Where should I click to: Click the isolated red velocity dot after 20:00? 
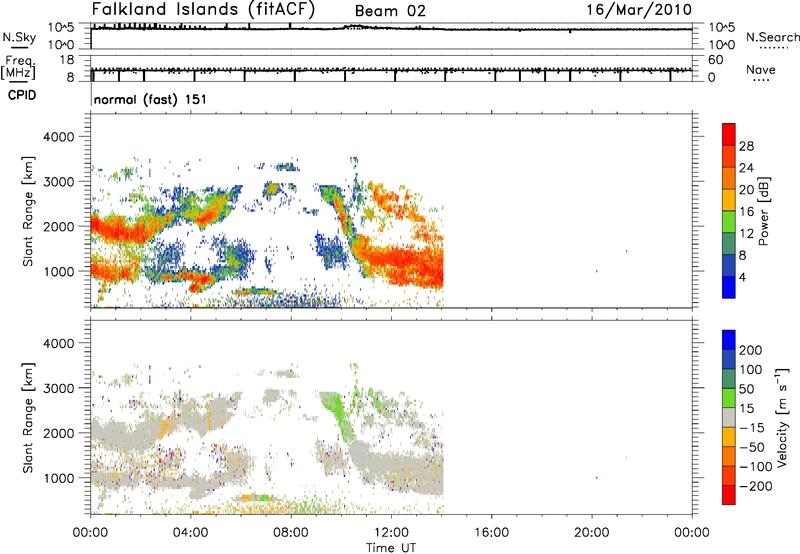click(x=596, y=478)
